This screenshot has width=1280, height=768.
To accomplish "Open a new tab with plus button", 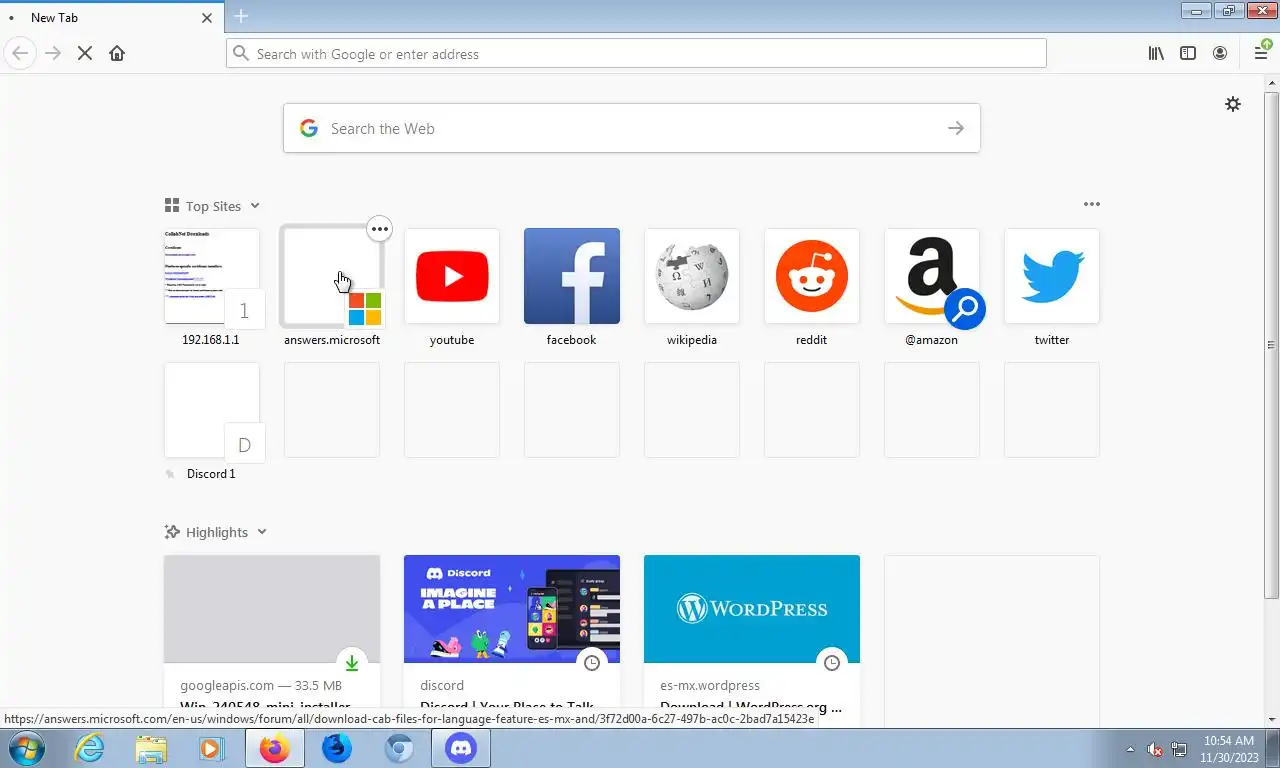I will coord(241,16).
